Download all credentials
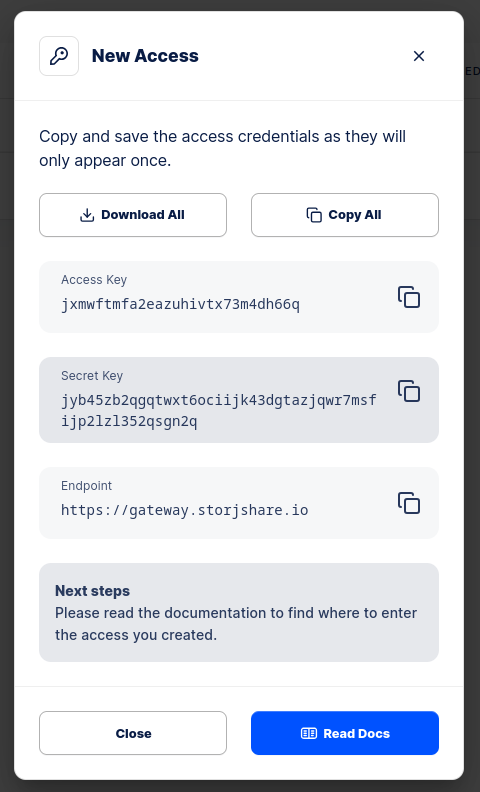Image resolution: width=480 pixels, height=792 pixels. coord(133,215)
